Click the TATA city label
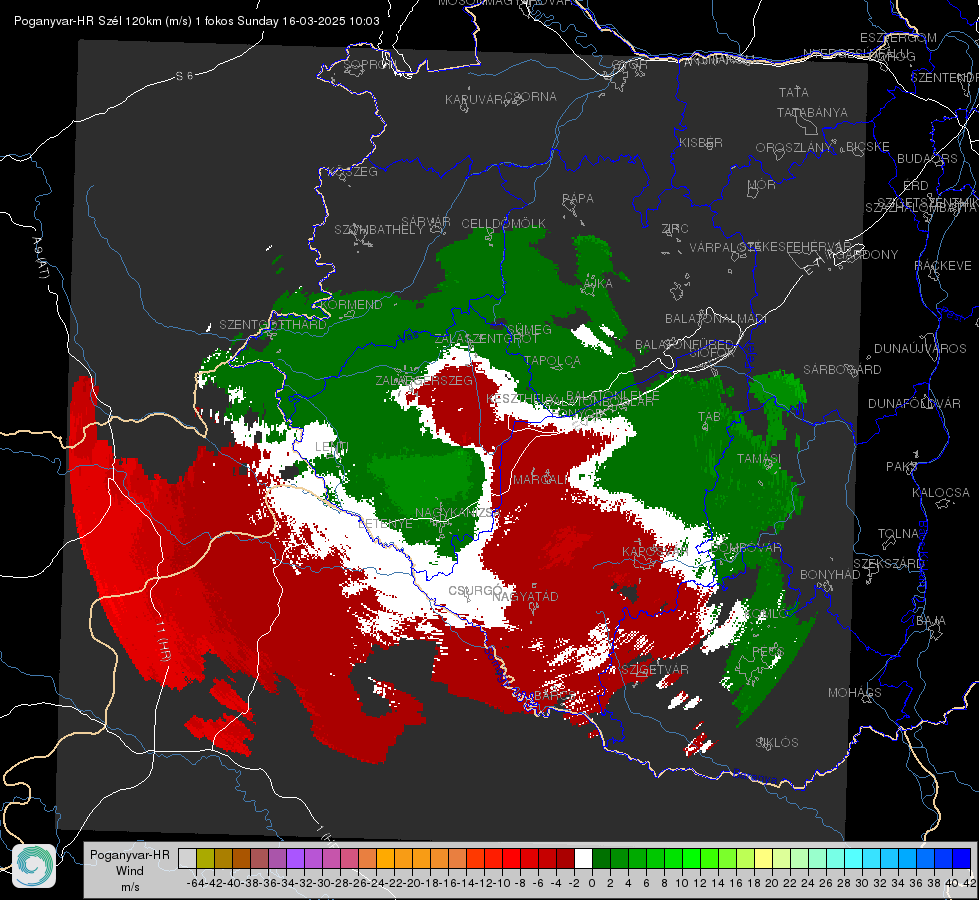Viewport: 979px width, 900px height. (x=794, y=92)
